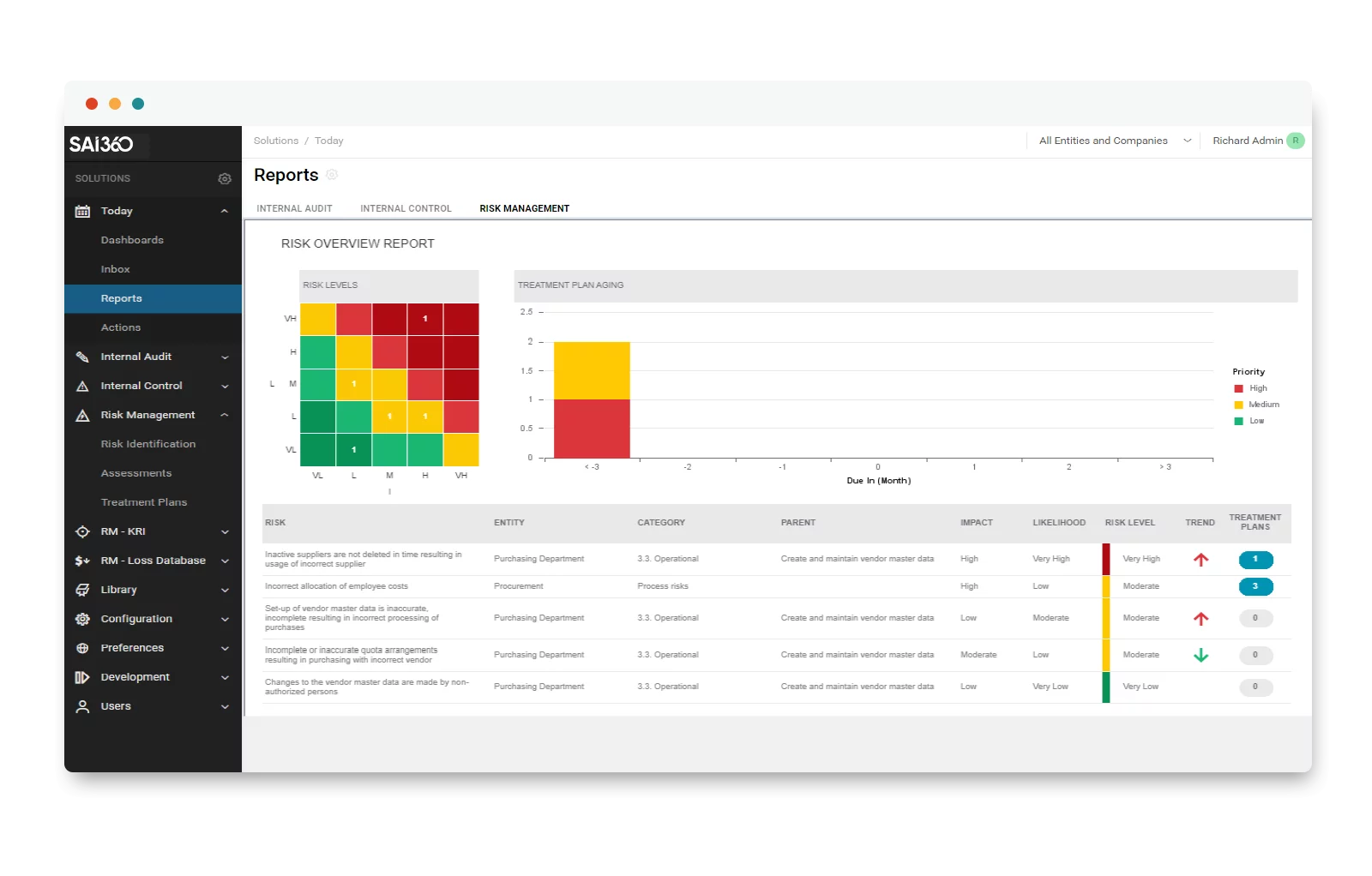Screen dimensions: 1372x876
Task: Click the VH red matrix cell containing 1
Action: [x=424, y=318]
